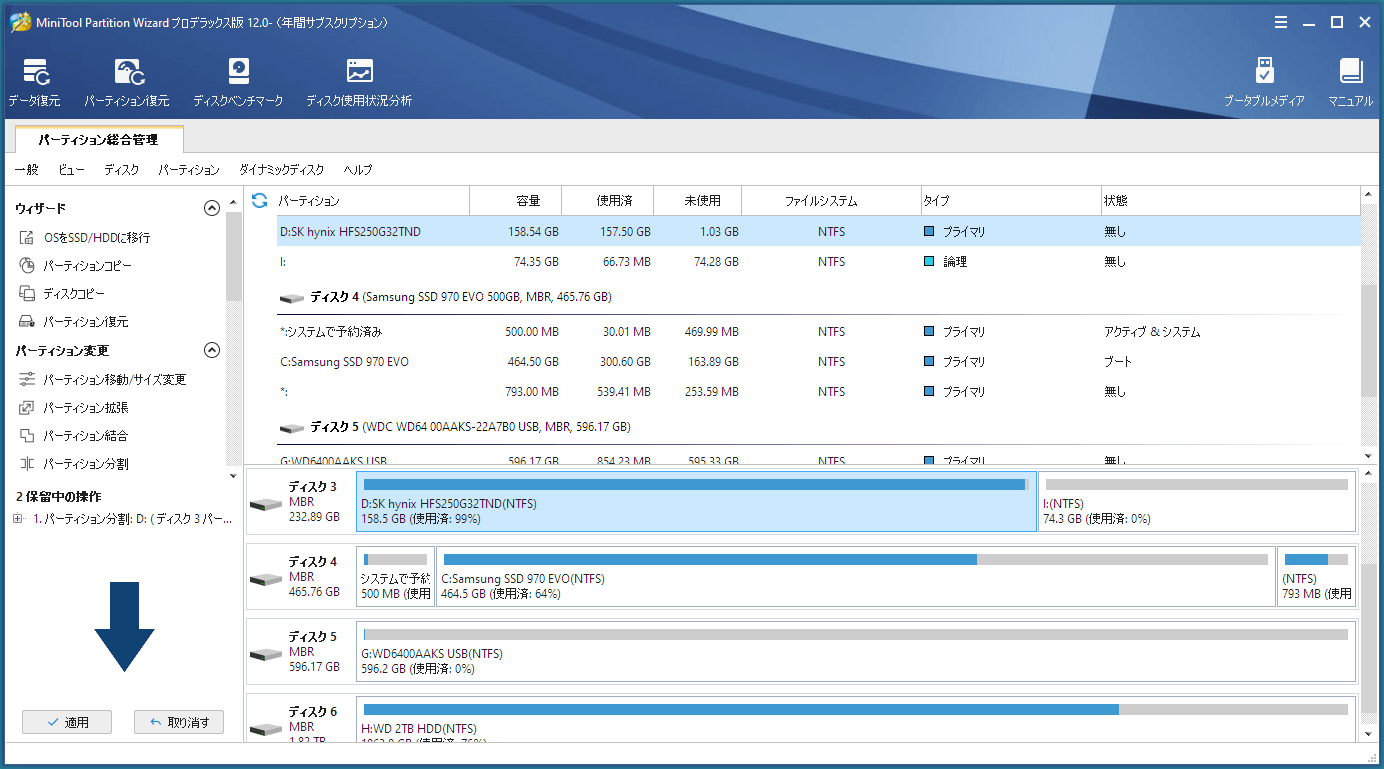Open ディスクベンチマーク tool

point(238,82)
